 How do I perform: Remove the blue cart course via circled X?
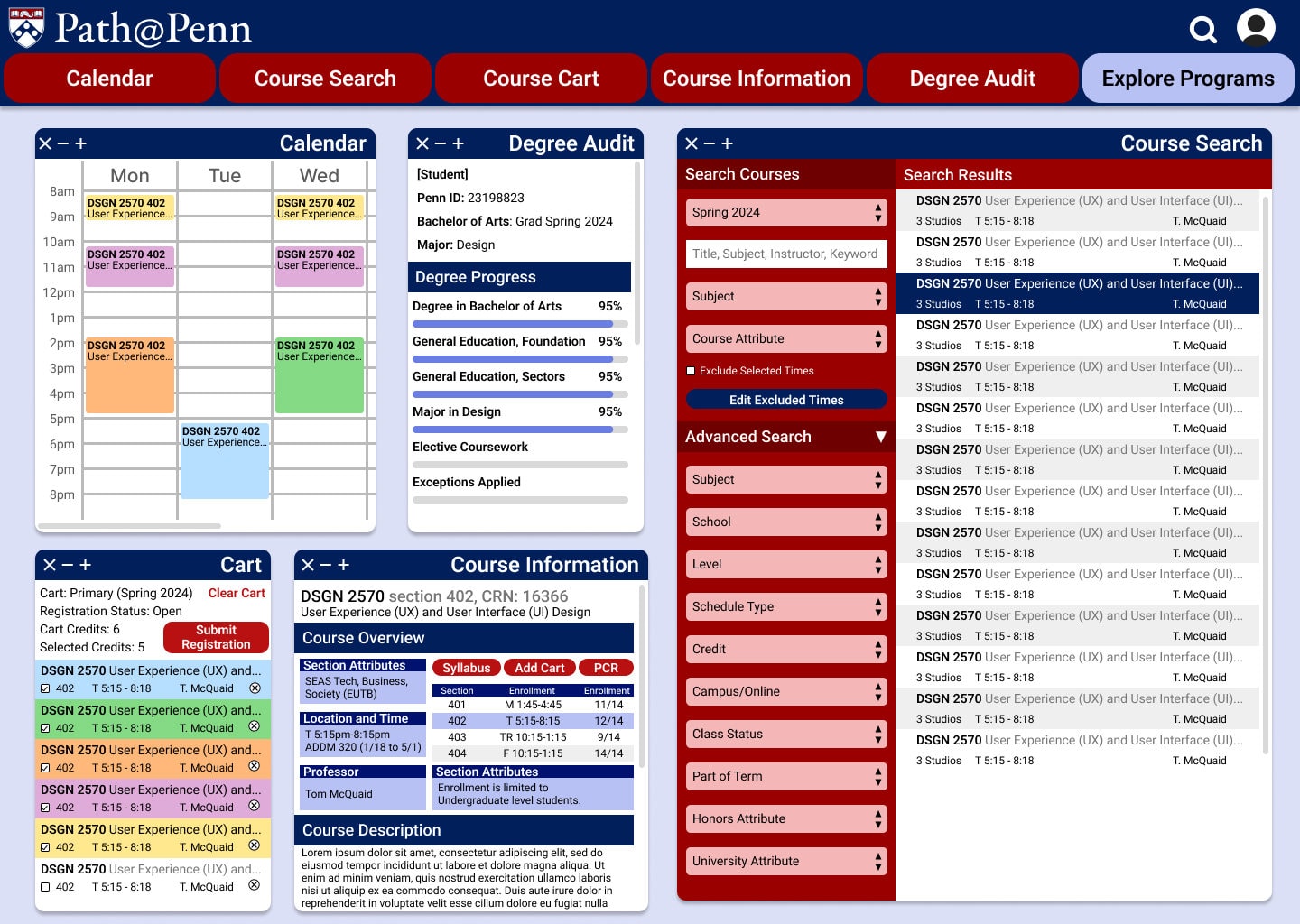click(255, 688)
